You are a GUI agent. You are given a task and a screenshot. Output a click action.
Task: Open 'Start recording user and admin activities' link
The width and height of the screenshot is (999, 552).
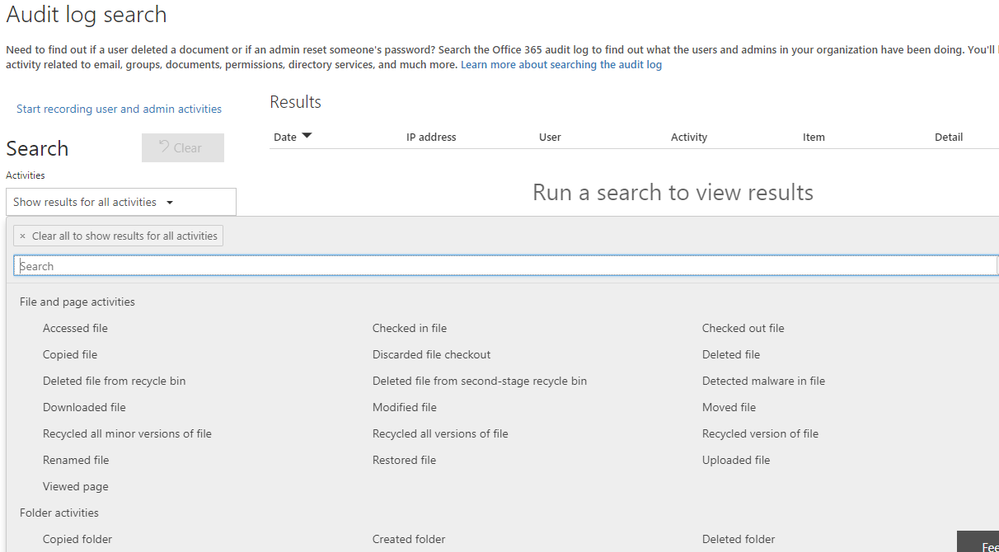tap(119, 109)
